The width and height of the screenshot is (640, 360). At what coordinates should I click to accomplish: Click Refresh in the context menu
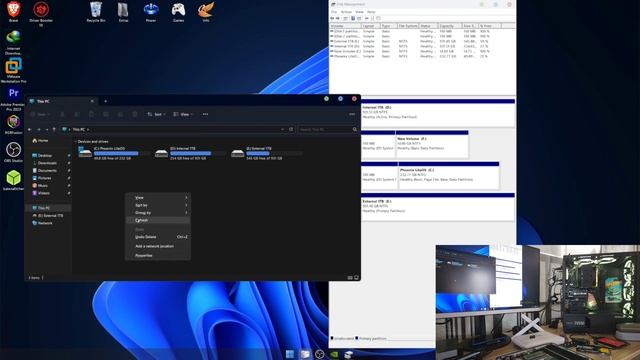click(x=158, y=220)
